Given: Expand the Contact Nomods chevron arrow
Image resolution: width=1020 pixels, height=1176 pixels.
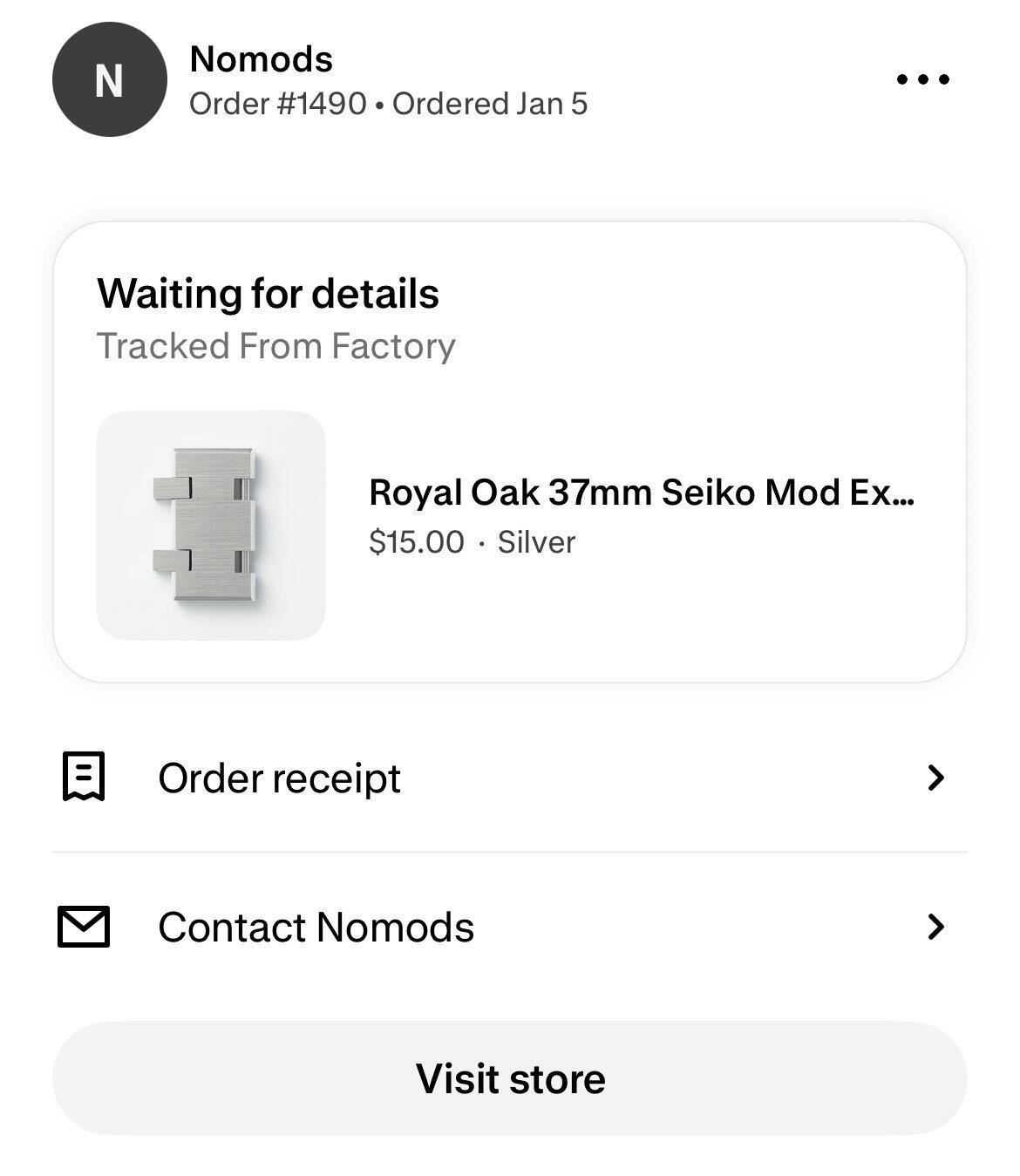Looking at the screenshot, I should pos(935,927).
